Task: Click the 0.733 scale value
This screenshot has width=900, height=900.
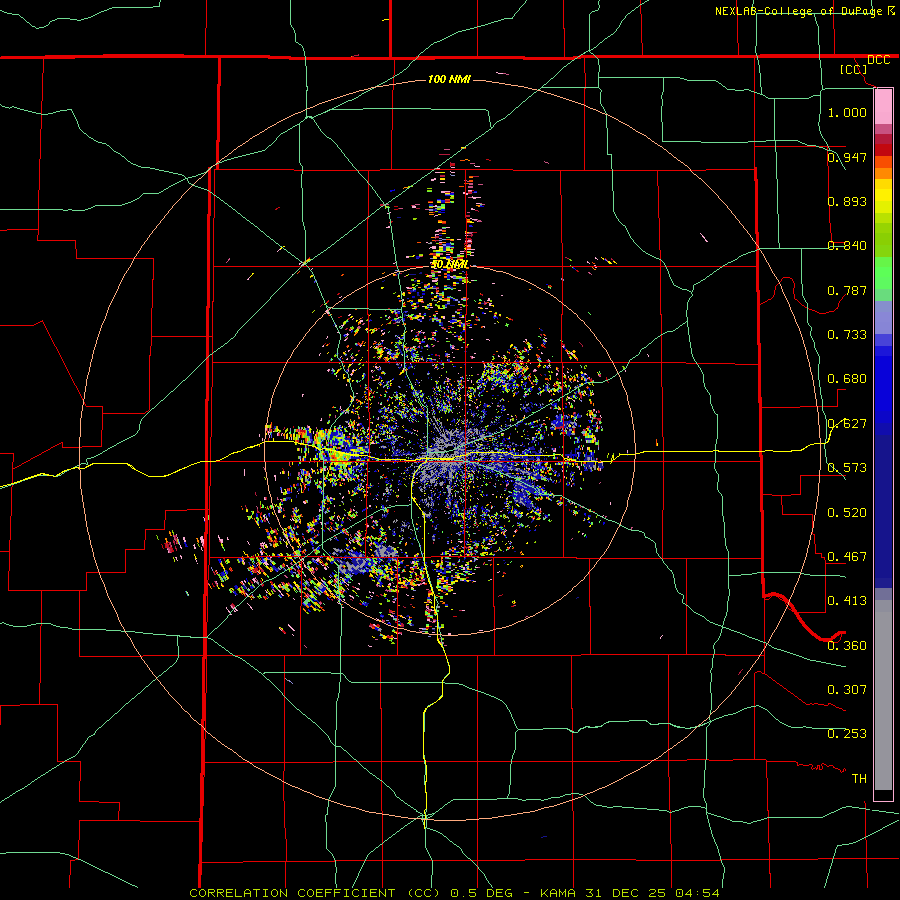Action: click(x=847, y=335)
